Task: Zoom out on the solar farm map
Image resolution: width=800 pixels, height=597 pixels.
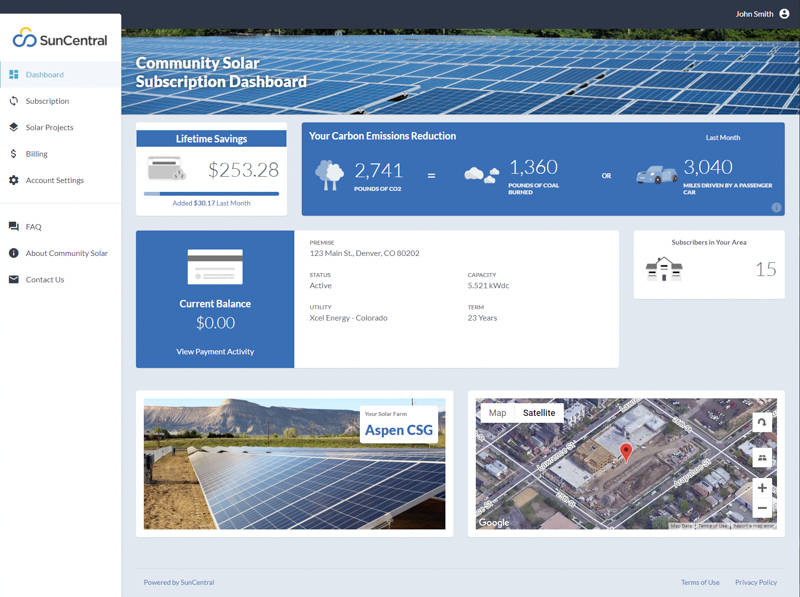Action: pos(763,508)
